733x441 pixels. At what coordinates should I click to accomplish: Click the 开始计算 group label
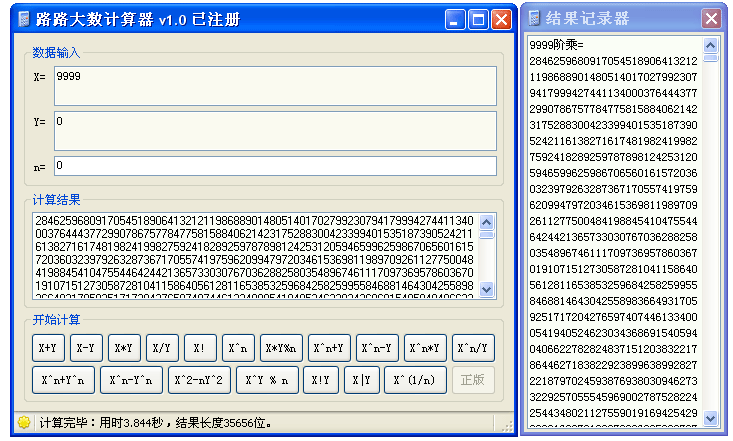click(56, 320)
